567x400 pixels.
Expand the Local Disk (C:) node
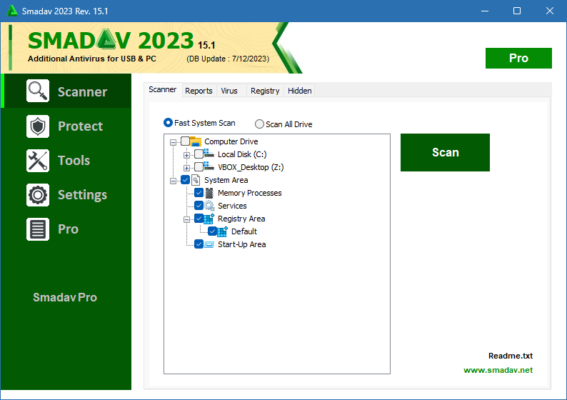point(187,156)
